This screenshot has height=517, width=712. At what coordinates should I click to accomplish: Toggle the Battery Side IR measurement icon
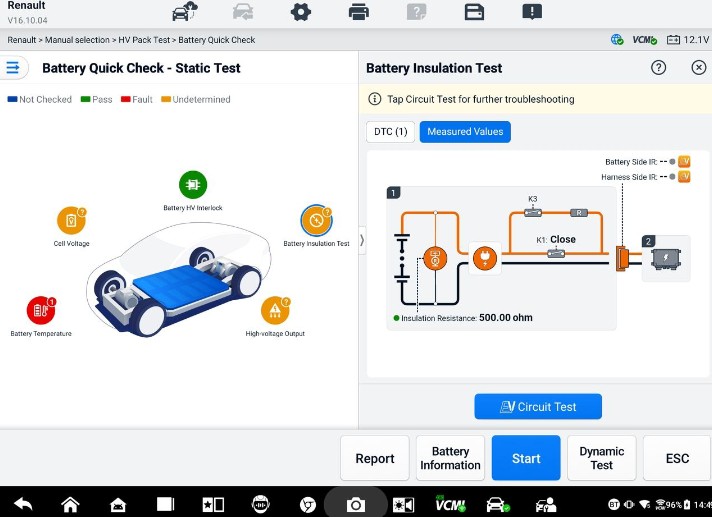[x=684, y=161]
